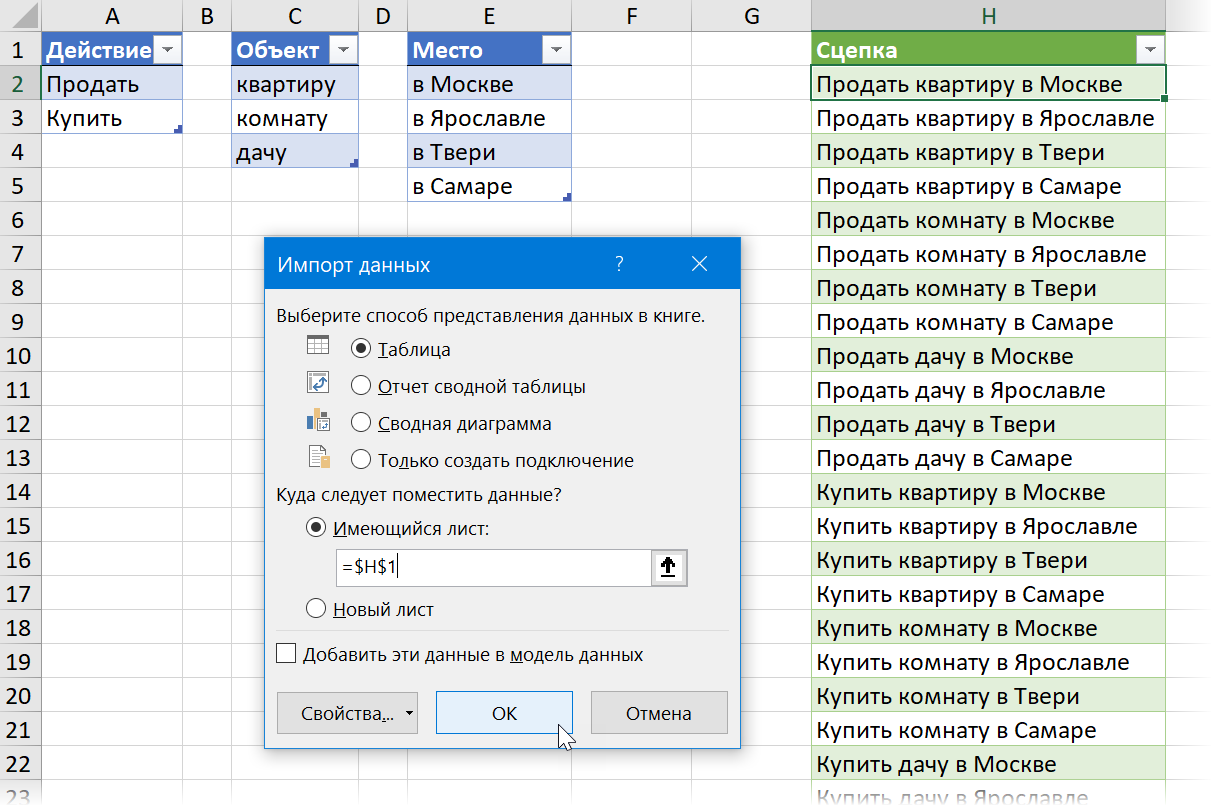Viewport: 1212px width, 806px height.
Task: Click cell Продать комнату в Москве
Action: tap(988, 220)
